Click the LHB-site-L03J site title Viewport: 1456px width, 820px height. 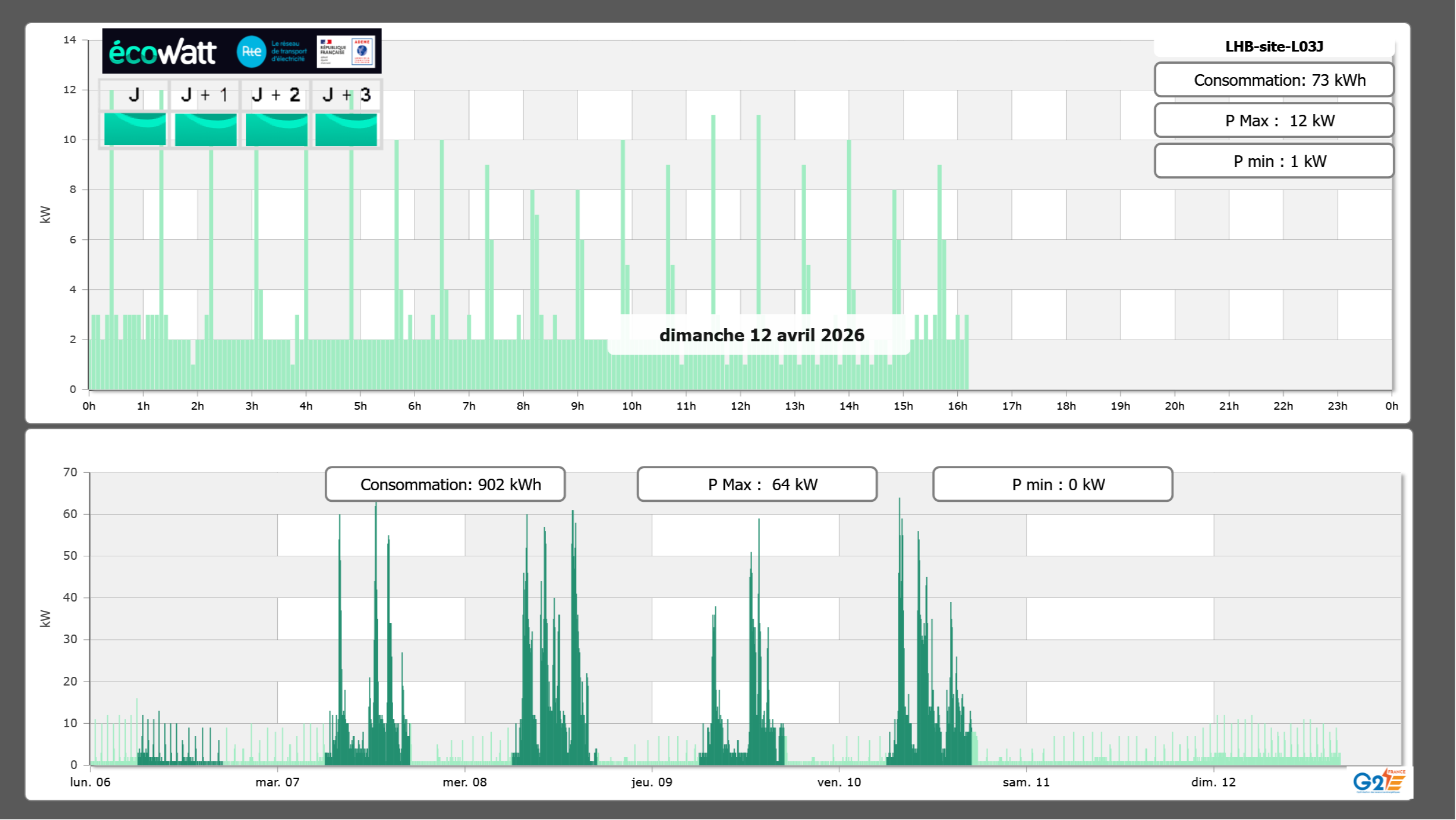[1274, 46]
